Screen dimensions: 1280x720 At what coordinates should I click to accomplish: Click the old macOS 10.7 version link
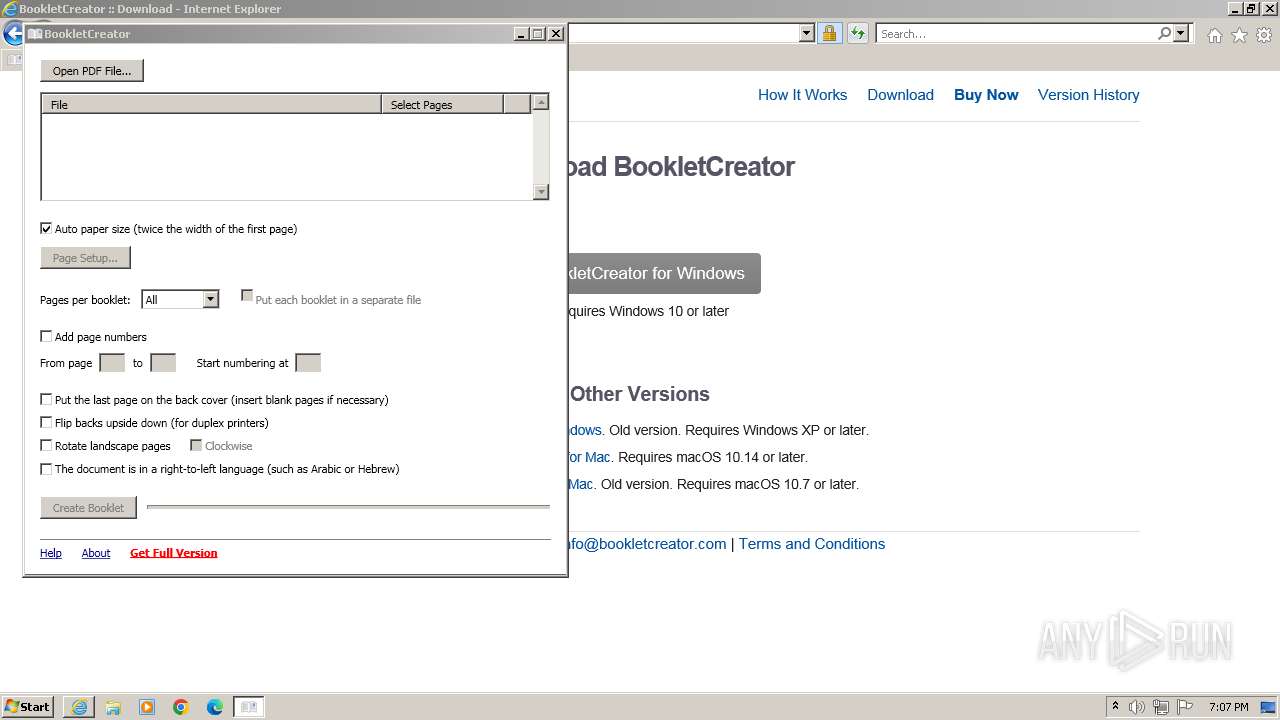point(580,484)
